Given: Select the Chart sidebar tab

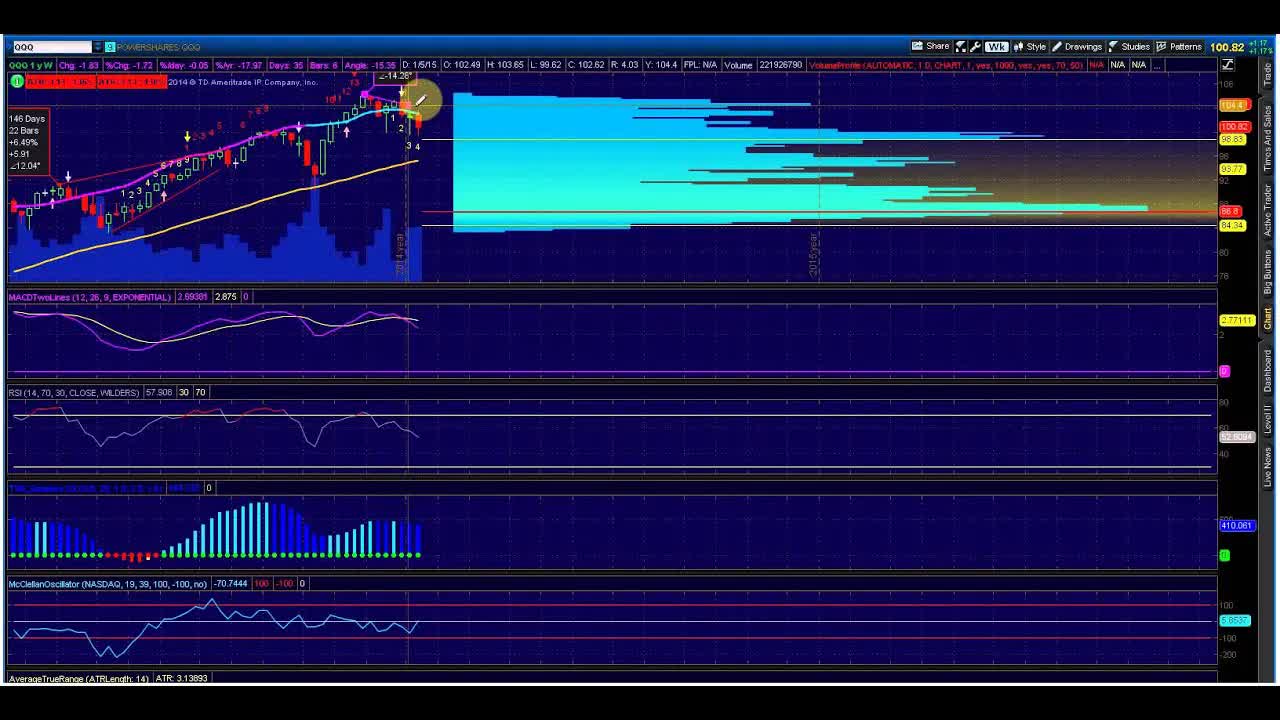Looking at the screenshot, I should pyautogui.click(x=1268, y=319).
